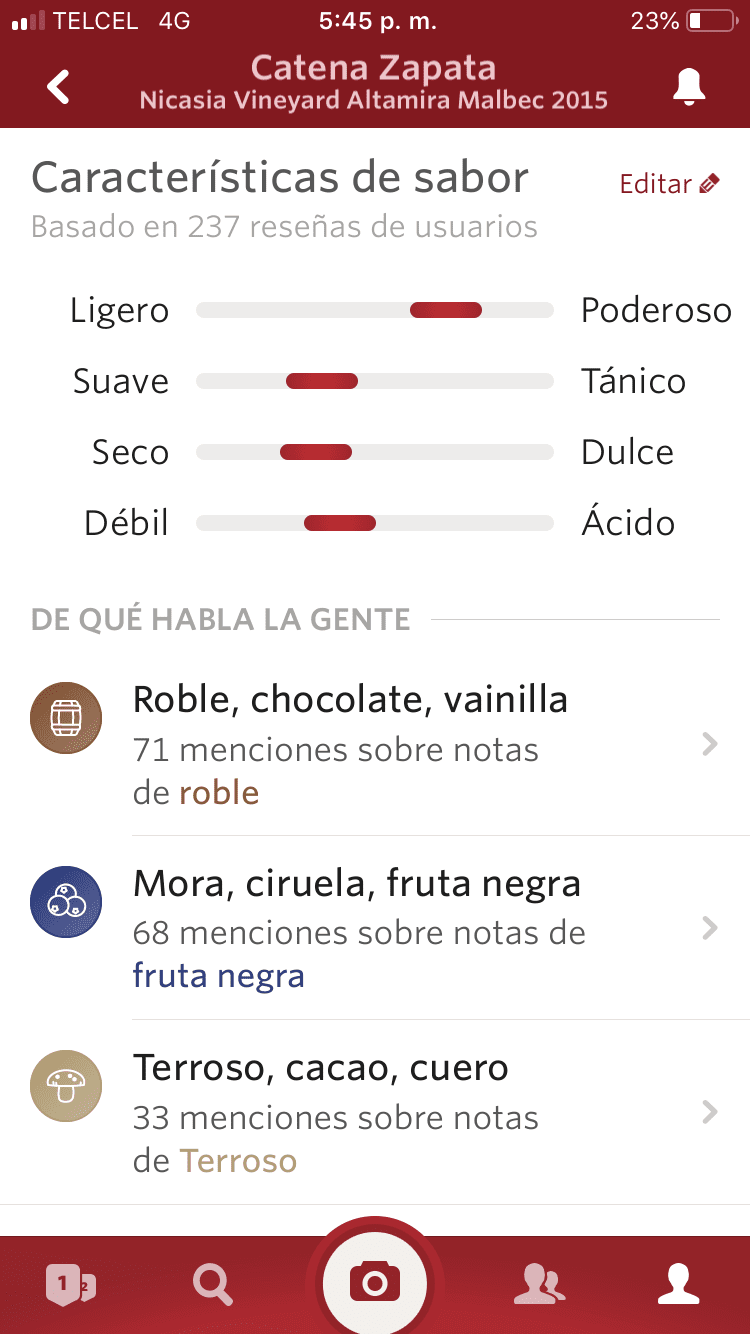Expand Mora, ciruela, fruta negra chevron

pos(710,928)
